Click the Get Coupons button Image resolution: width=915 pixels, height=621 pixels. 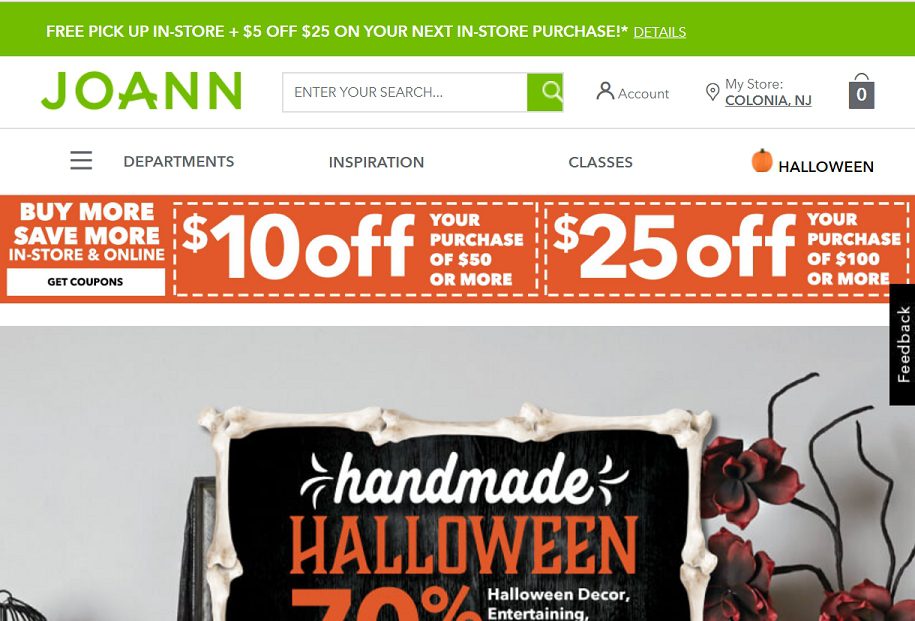[86, 282]
